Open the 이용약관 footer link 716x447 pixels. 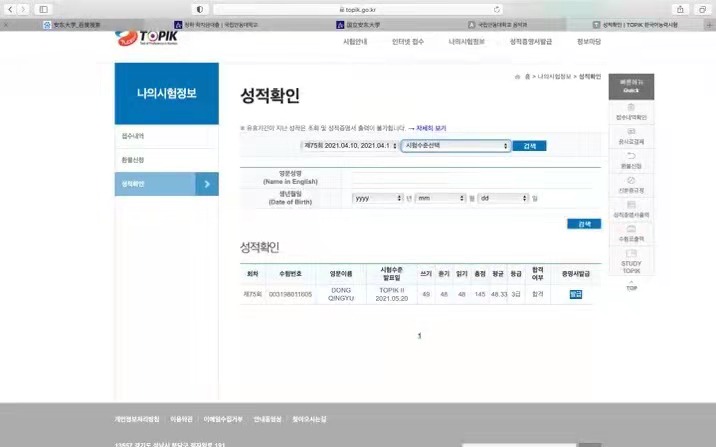[181, 419]
